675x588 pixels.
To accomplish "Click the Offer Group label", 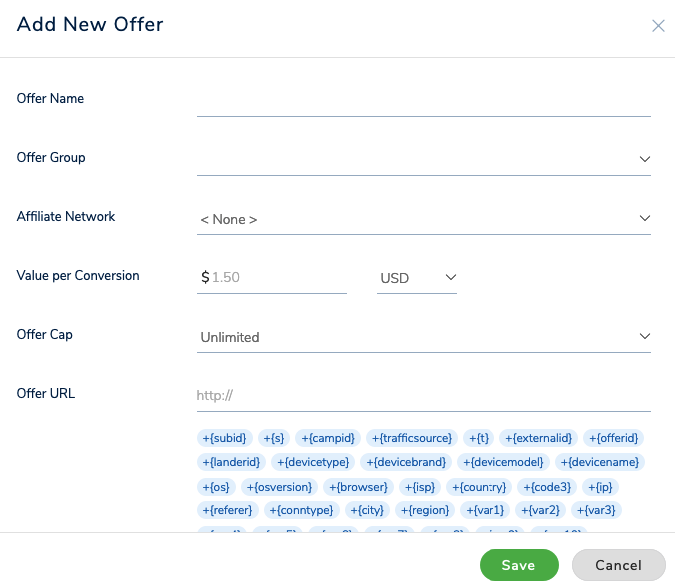I will (x=51, y=158).
